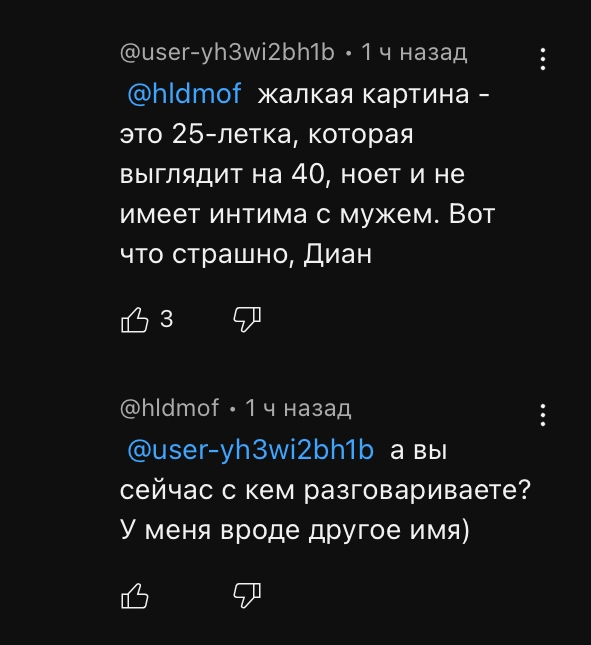Open the @hldmof mention link in first comment

184,94
